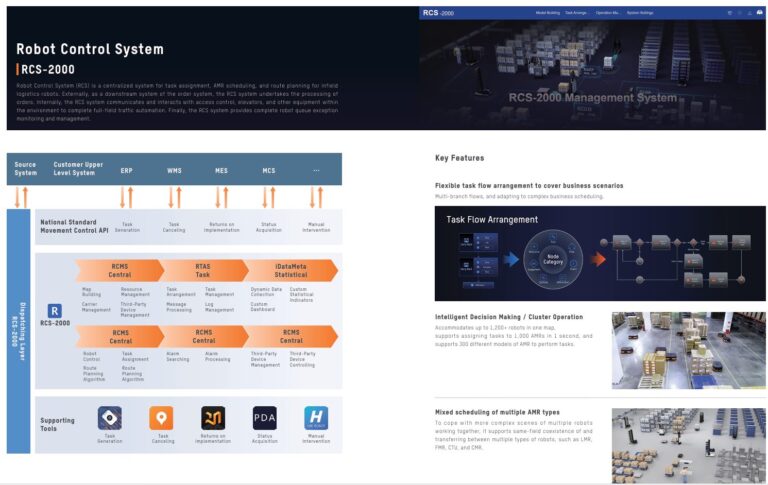
Task: Click the Task Management item under RTAS Task
Action: point(219,292)
